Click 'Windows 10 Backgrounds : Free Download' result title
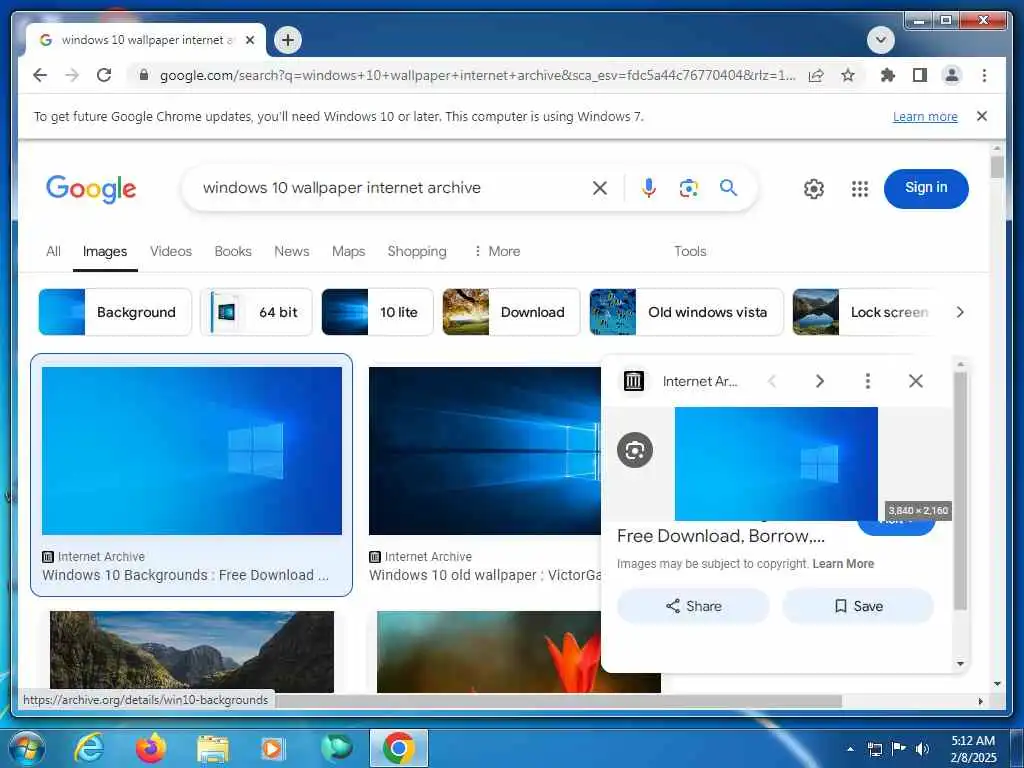 click(x=185, y=575)
